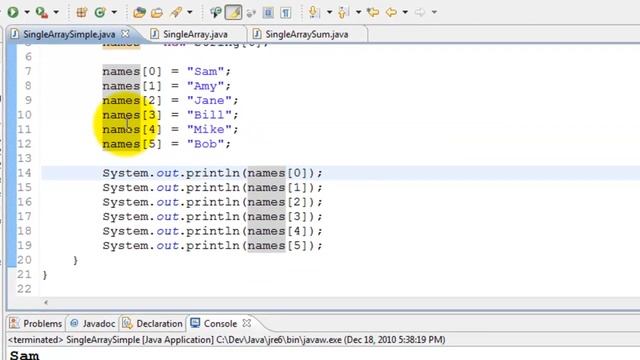Click the Javadoc @ icon
Viewport: 640px width, 360px height.
[74, 323]
